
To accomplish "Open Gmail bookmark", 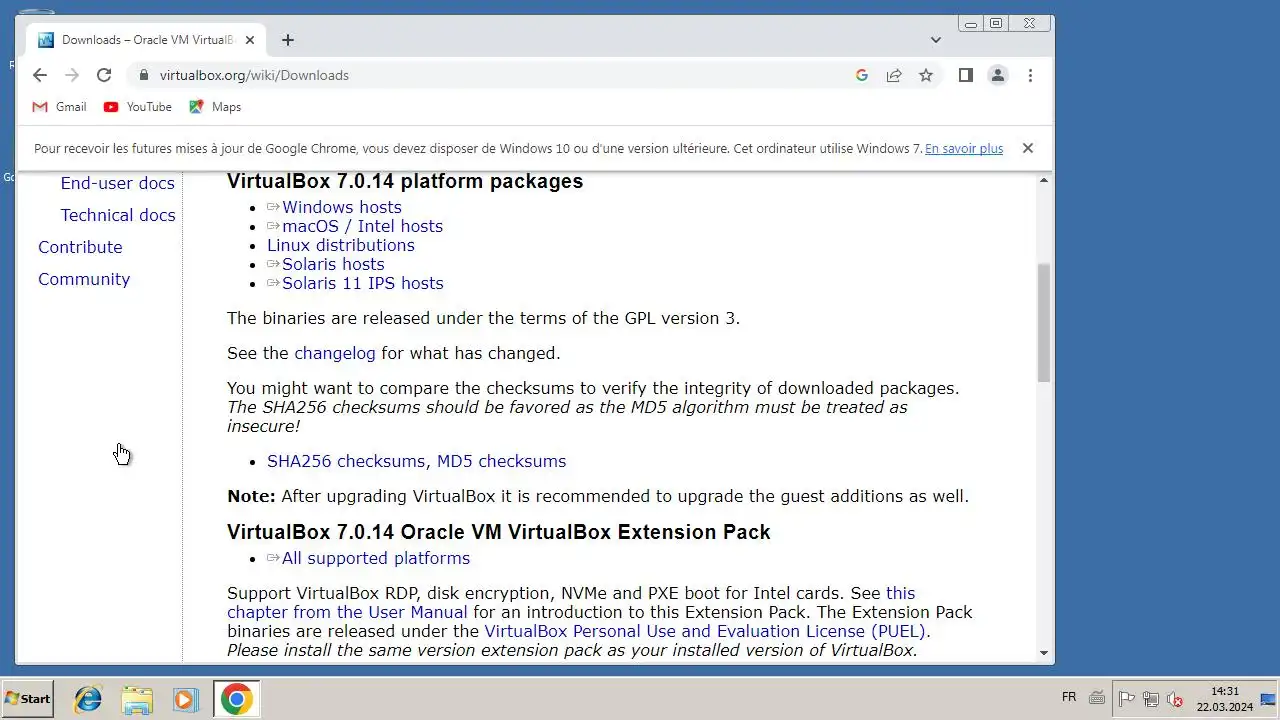I will [59, 107].
